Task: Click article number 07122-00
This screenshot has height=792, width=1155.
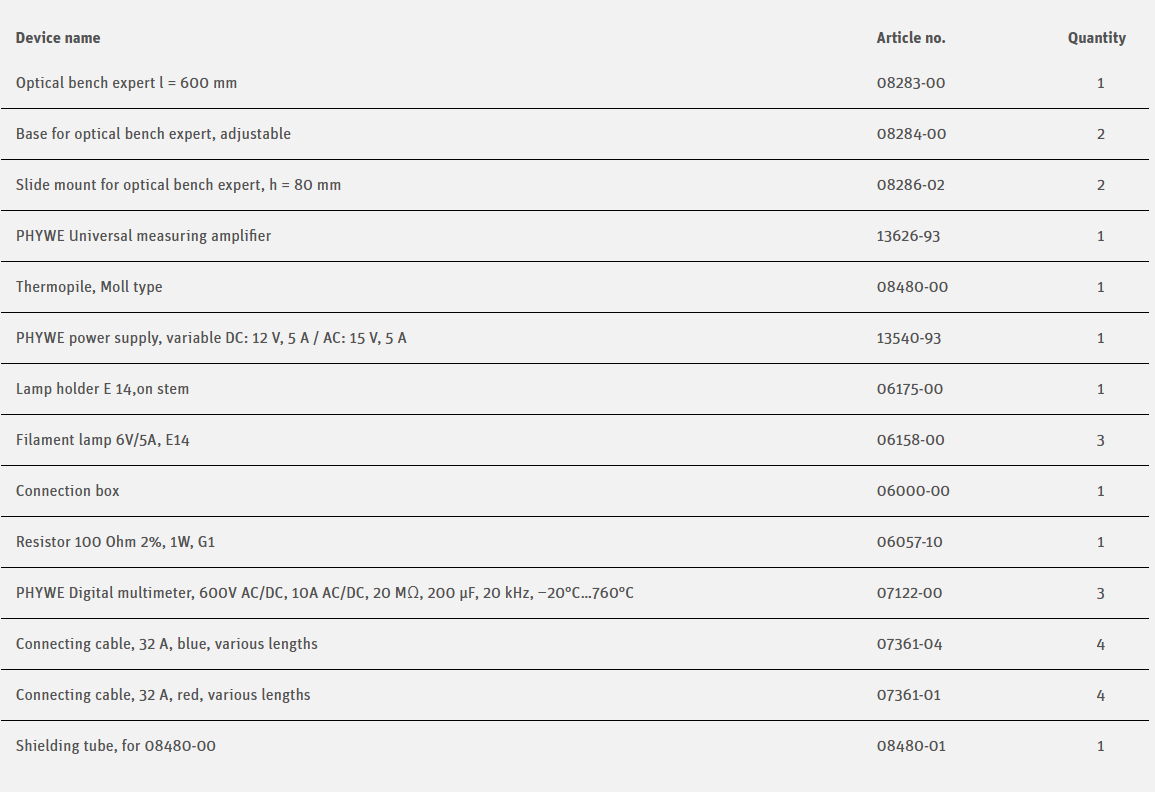Action: (909, 593)
